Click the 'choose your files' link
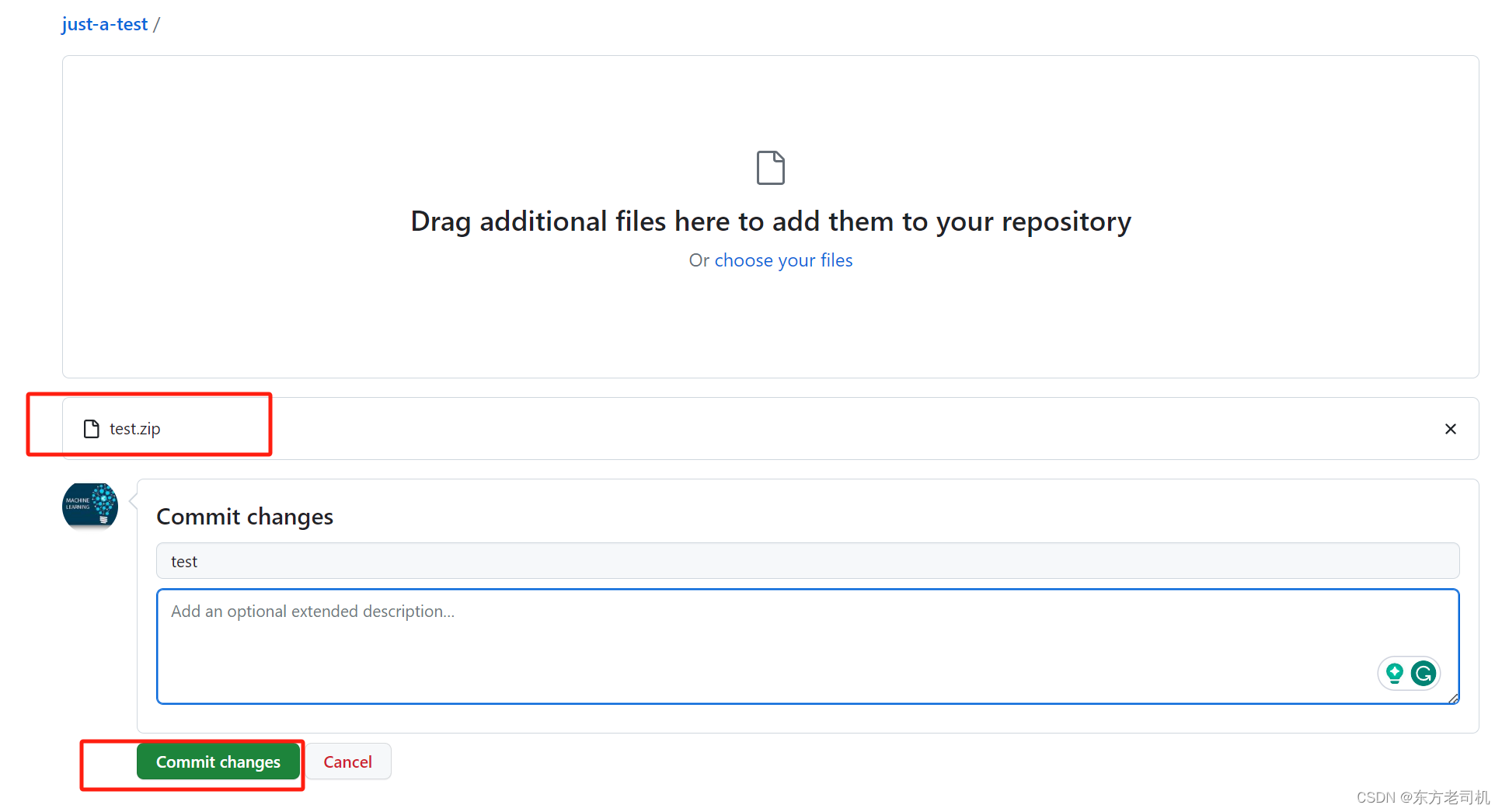1502x812 pixels. [783, 260]
